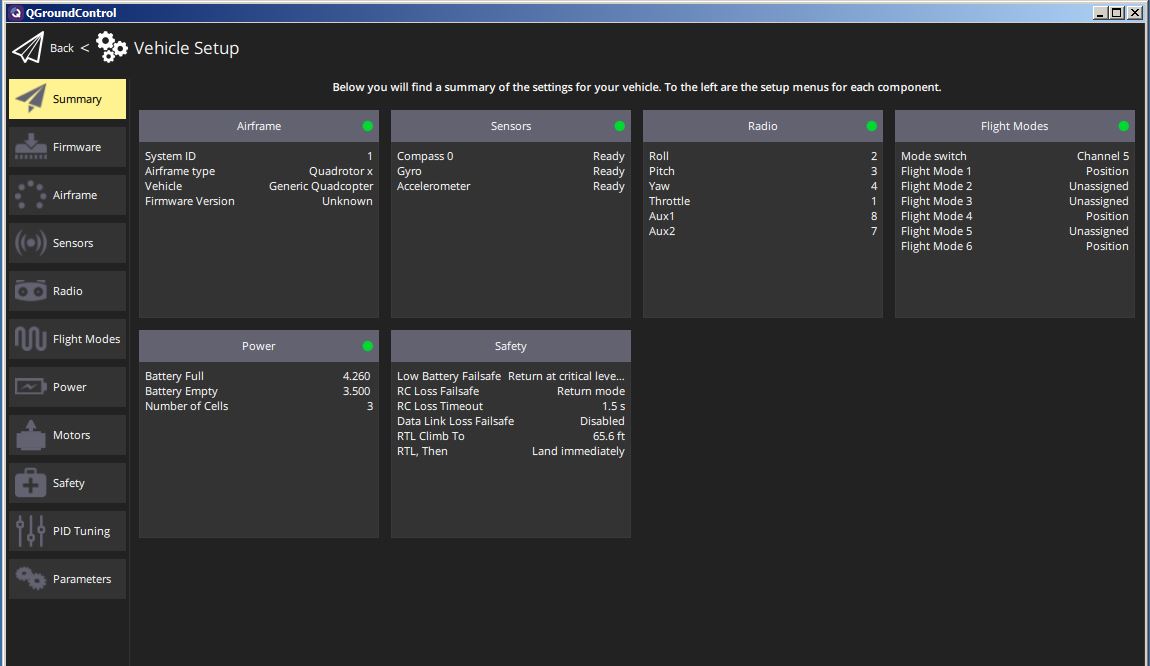Screen dimensions: 1150x666
Task: Click 'Mode switch' row label
Action: (934, 156)
